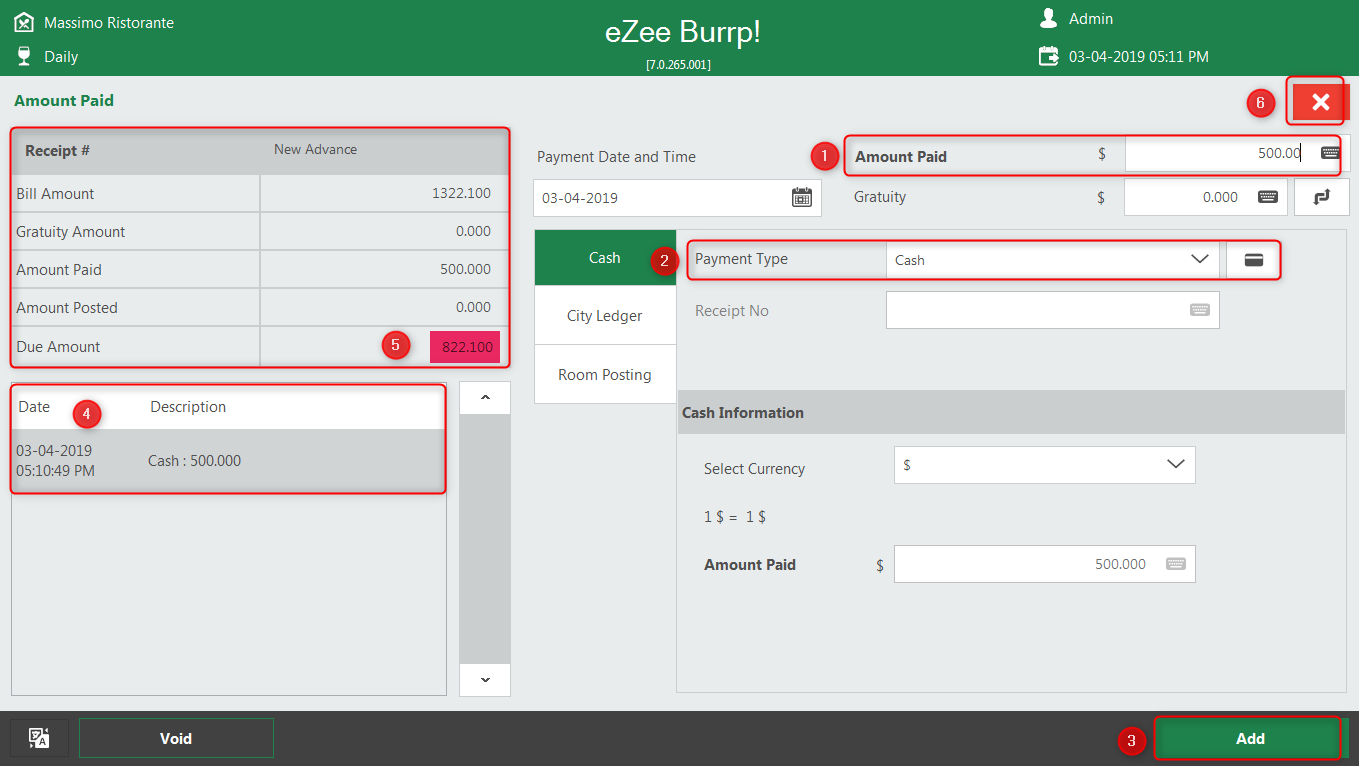The image size is (1359, 766).
Task: Switch to the City Ledger tab
Action: coord(605,316)
